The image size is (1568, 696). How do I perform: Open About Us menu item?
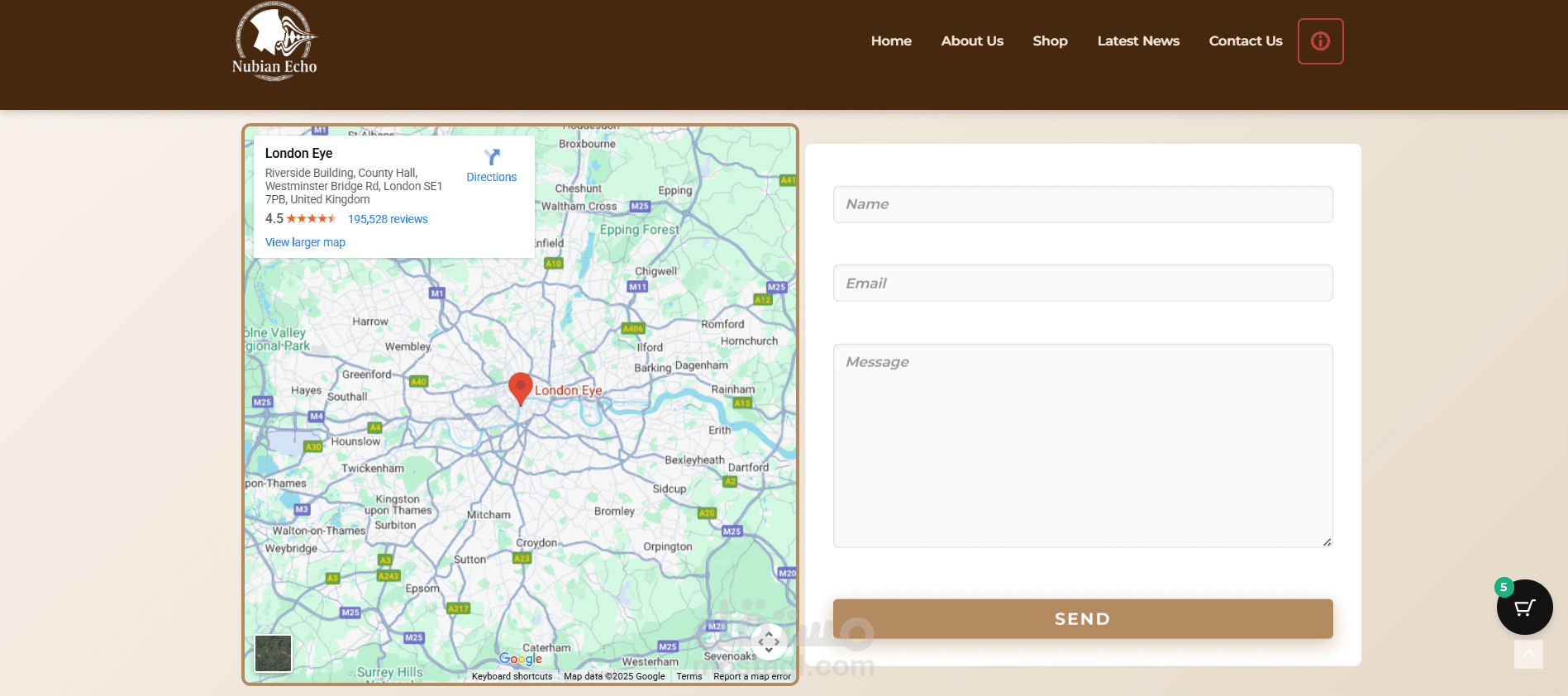point(972,41)
